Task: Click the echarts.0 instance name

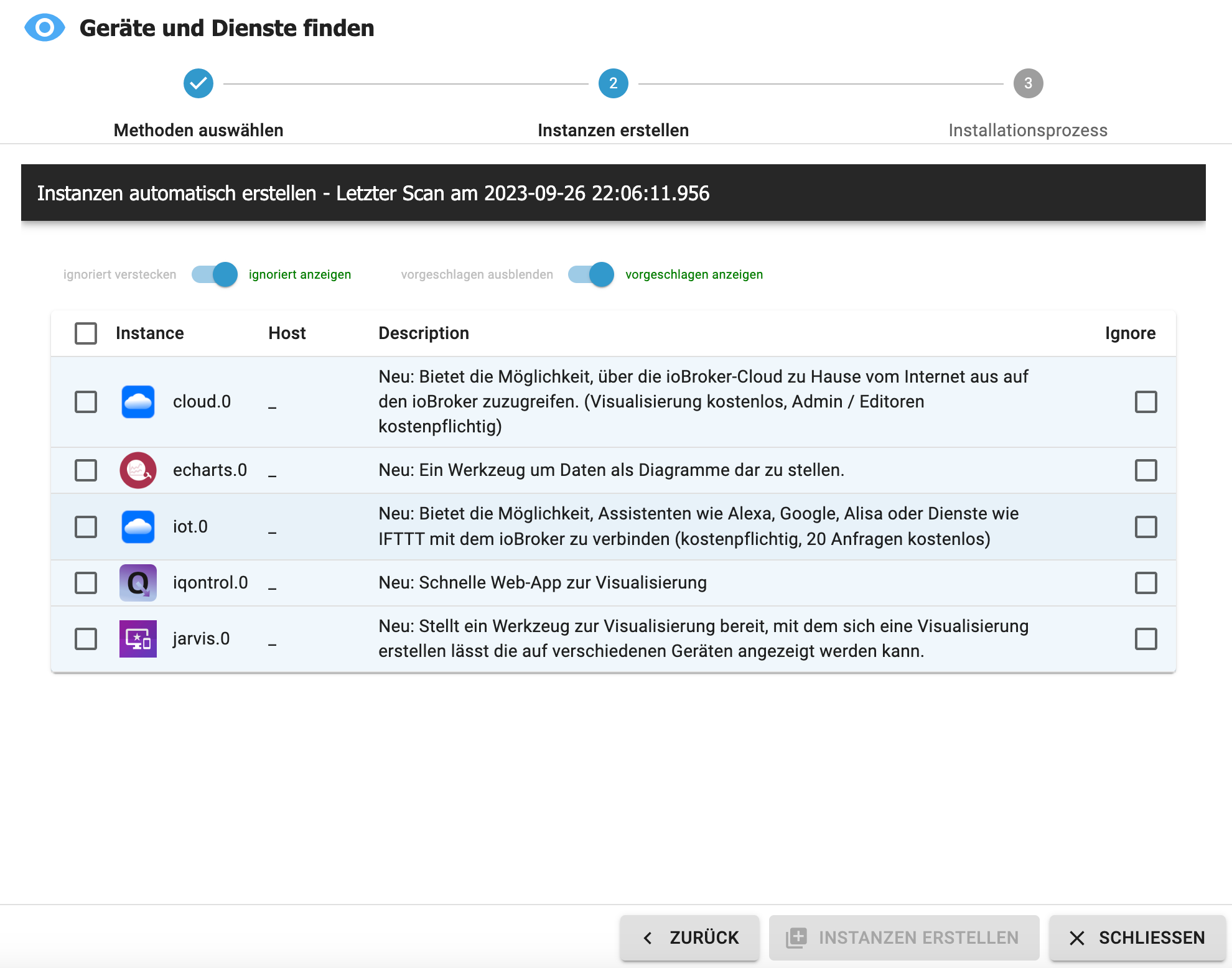Action: [210, 470]
